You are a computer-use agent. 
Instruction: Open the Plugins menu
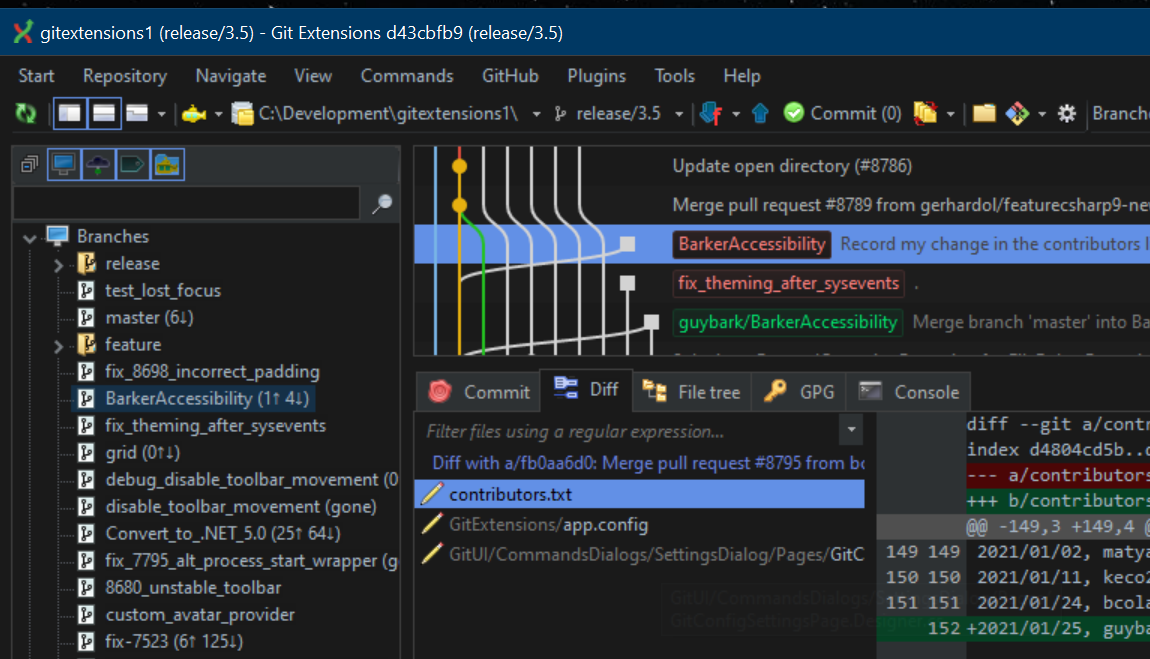click(596, 76)
